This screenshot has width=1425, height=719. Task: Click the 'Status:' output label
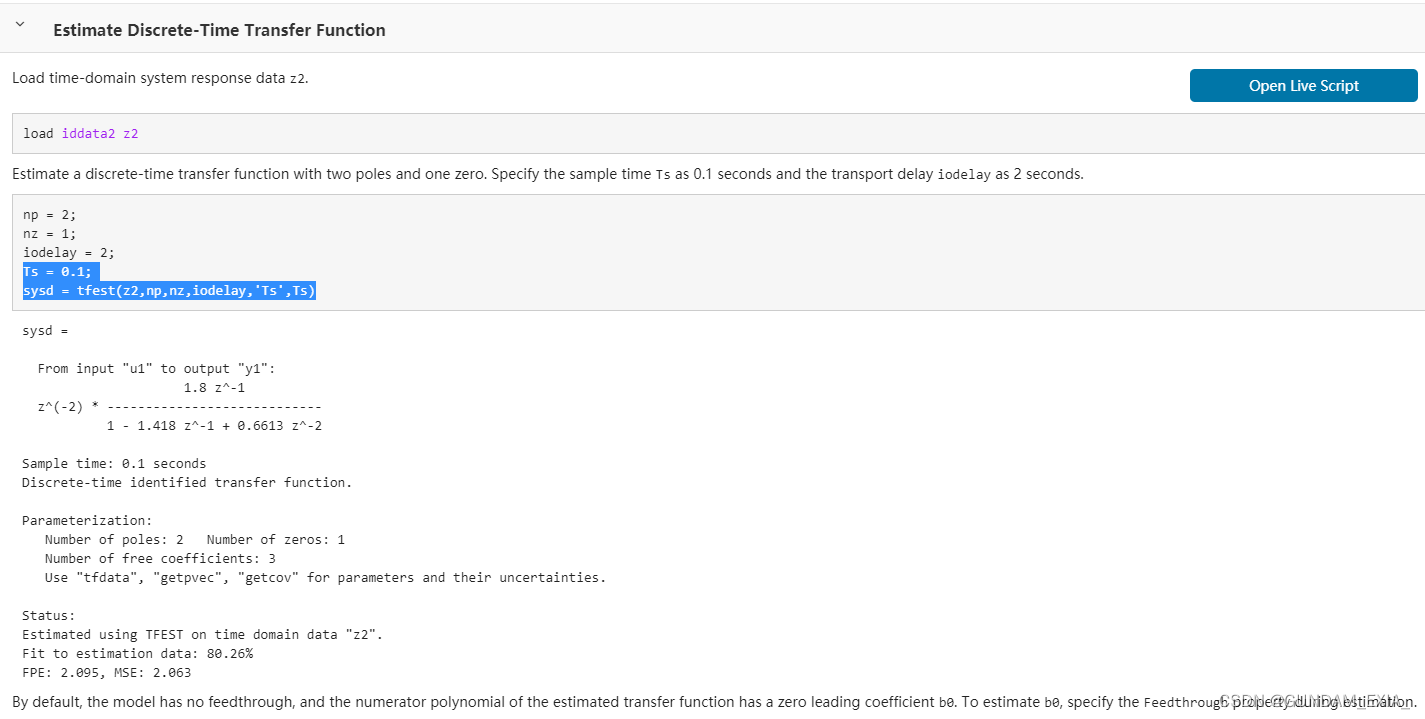(49, 616)
